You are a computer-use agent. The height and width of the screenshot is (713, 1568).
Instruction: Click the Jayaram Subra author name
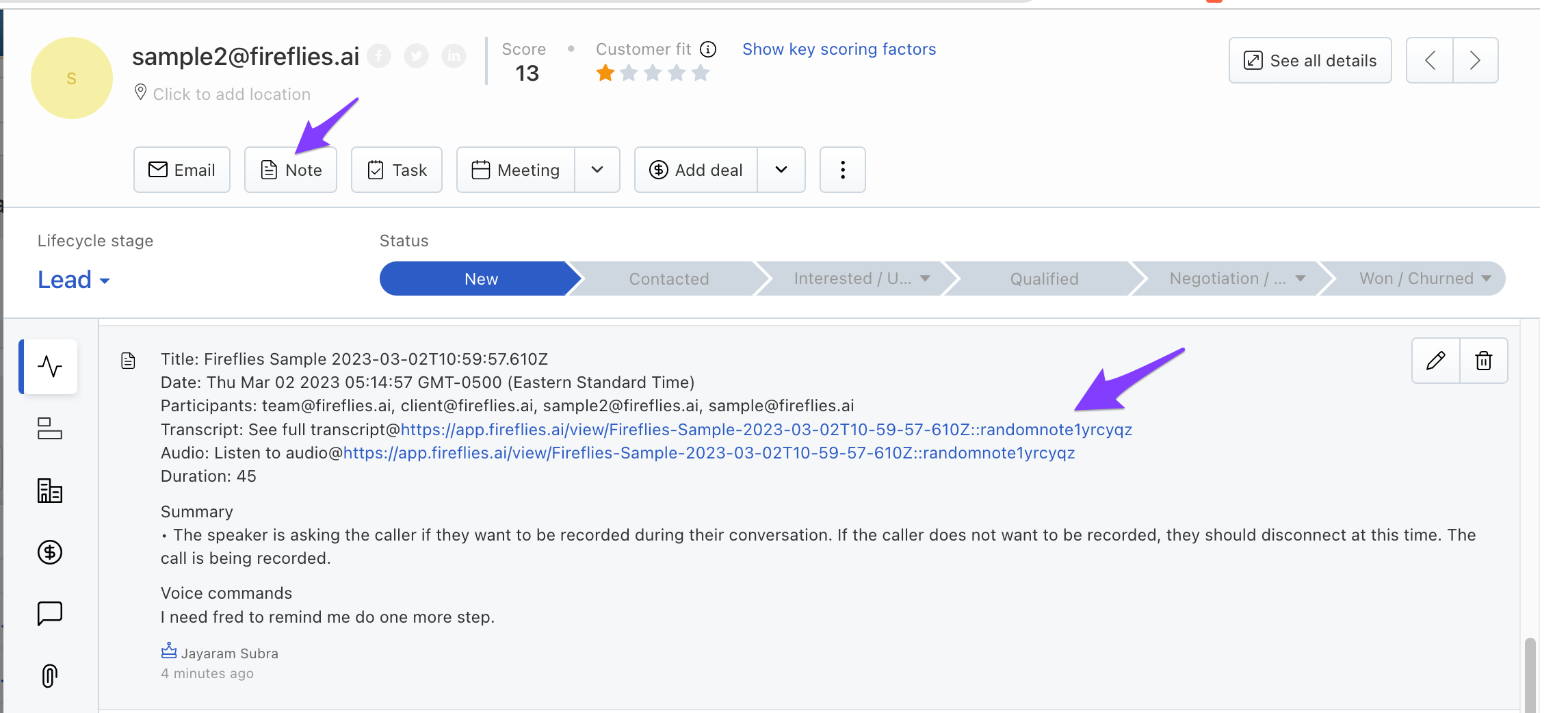pyautogui.click(x=230, y=653)
